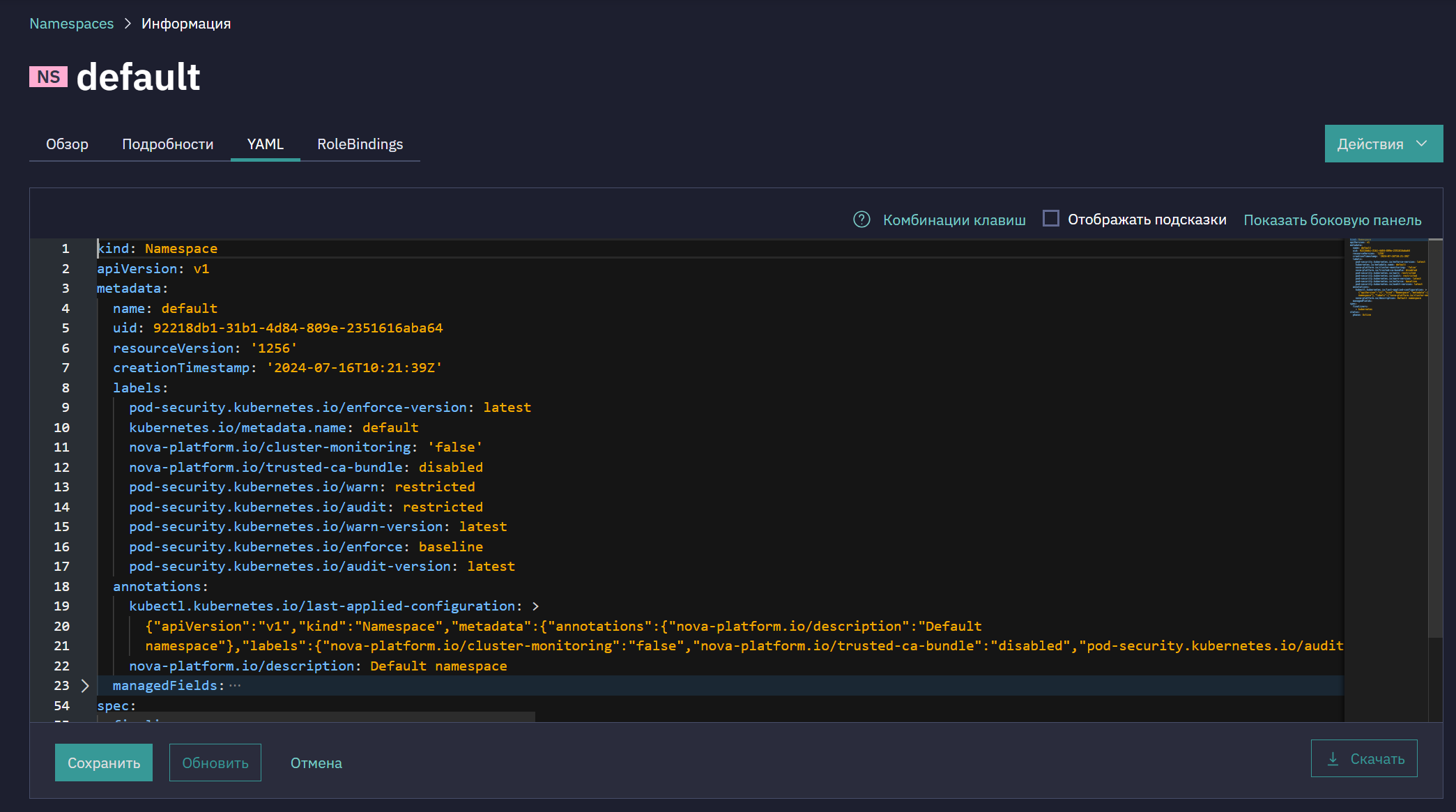The height and width of the screenshot is (812, 1456).
Task: Click creationTimestamp '2024-07-16T10:21:39Z' value
Action: coord(354,367)
